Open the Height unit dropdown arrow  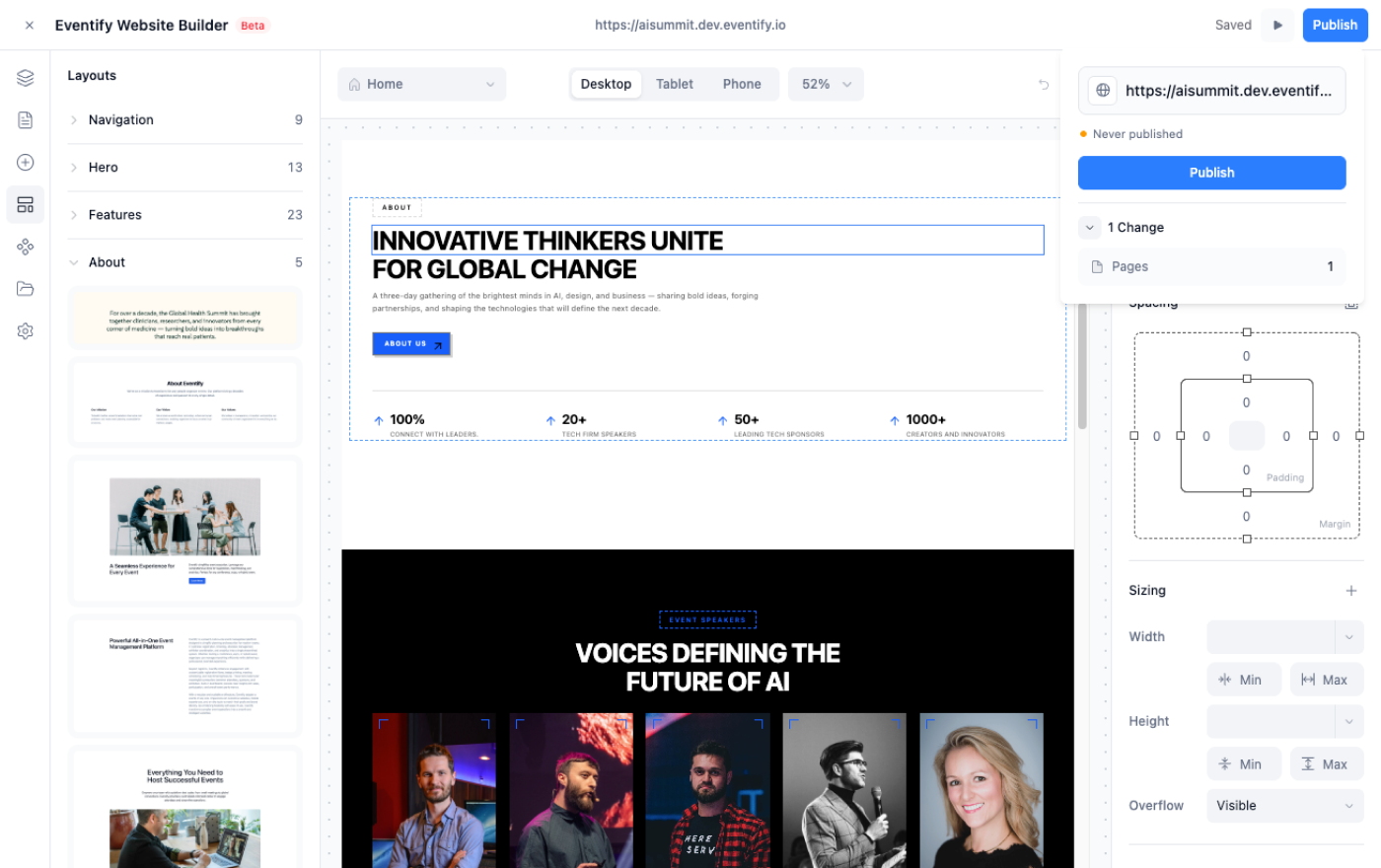pos(1349,722)
